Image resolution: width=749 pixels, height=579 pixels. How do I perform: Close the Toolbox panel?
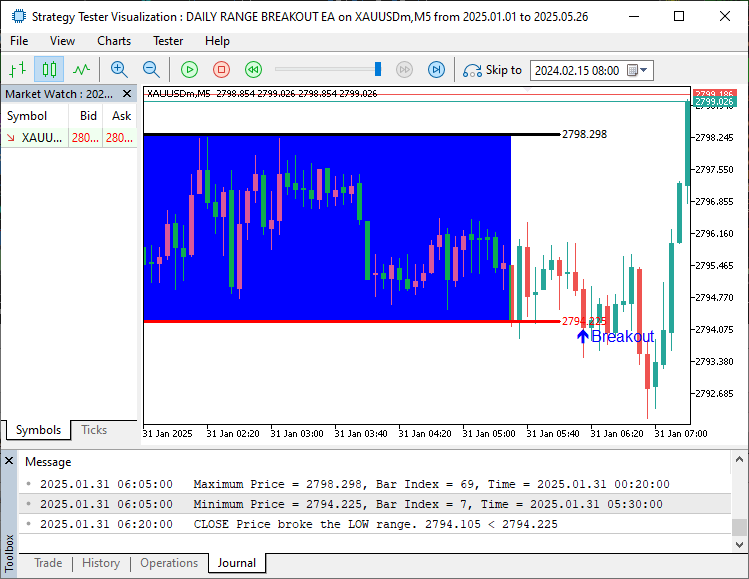pyautogui.click(x=9, y=461)
